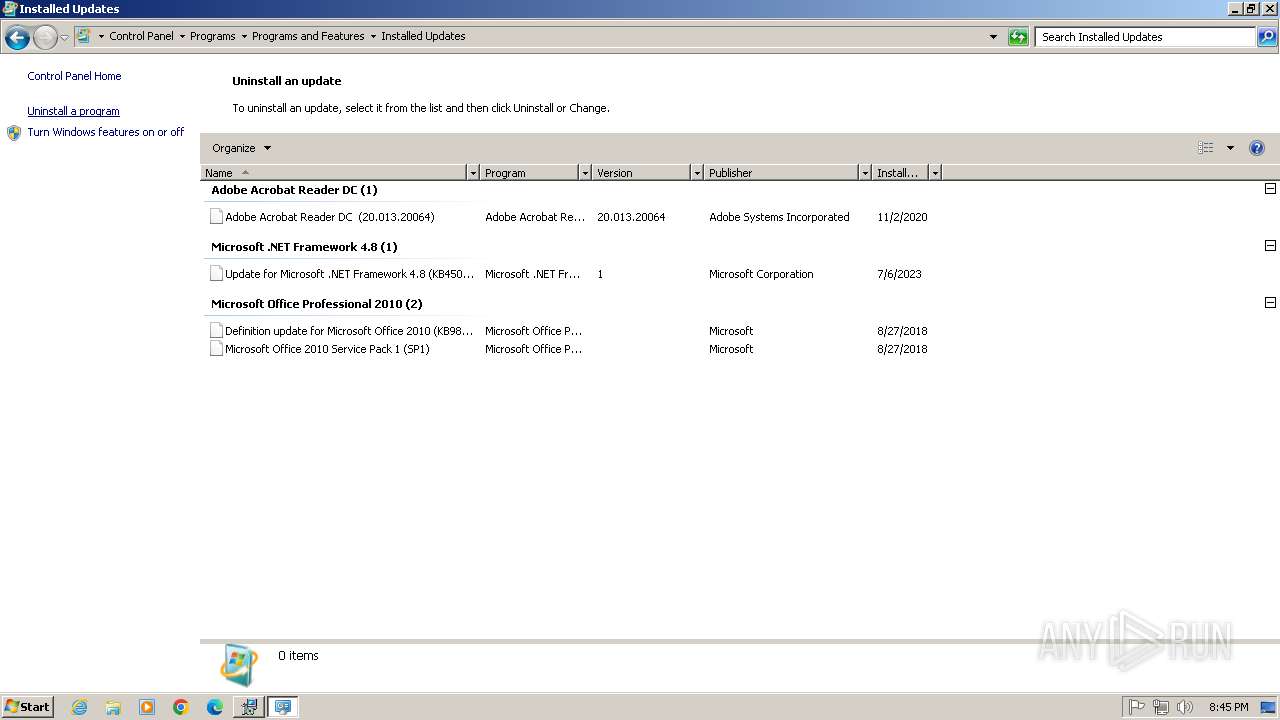Screen dimensions: 1280x720
Task: Select Programs in the breadcrumb path
Action: coord(213,36)
